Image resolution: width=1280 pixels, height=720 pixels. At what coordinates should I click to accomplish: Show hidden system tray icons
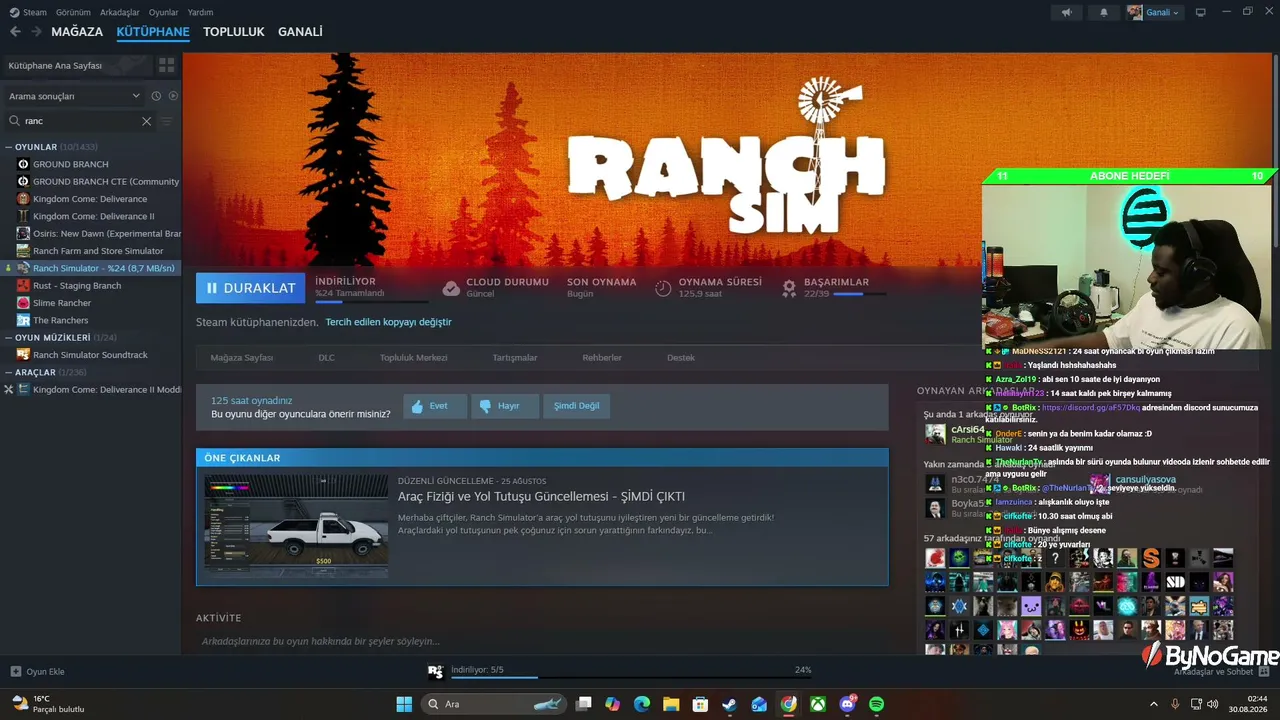(1153, 704)
